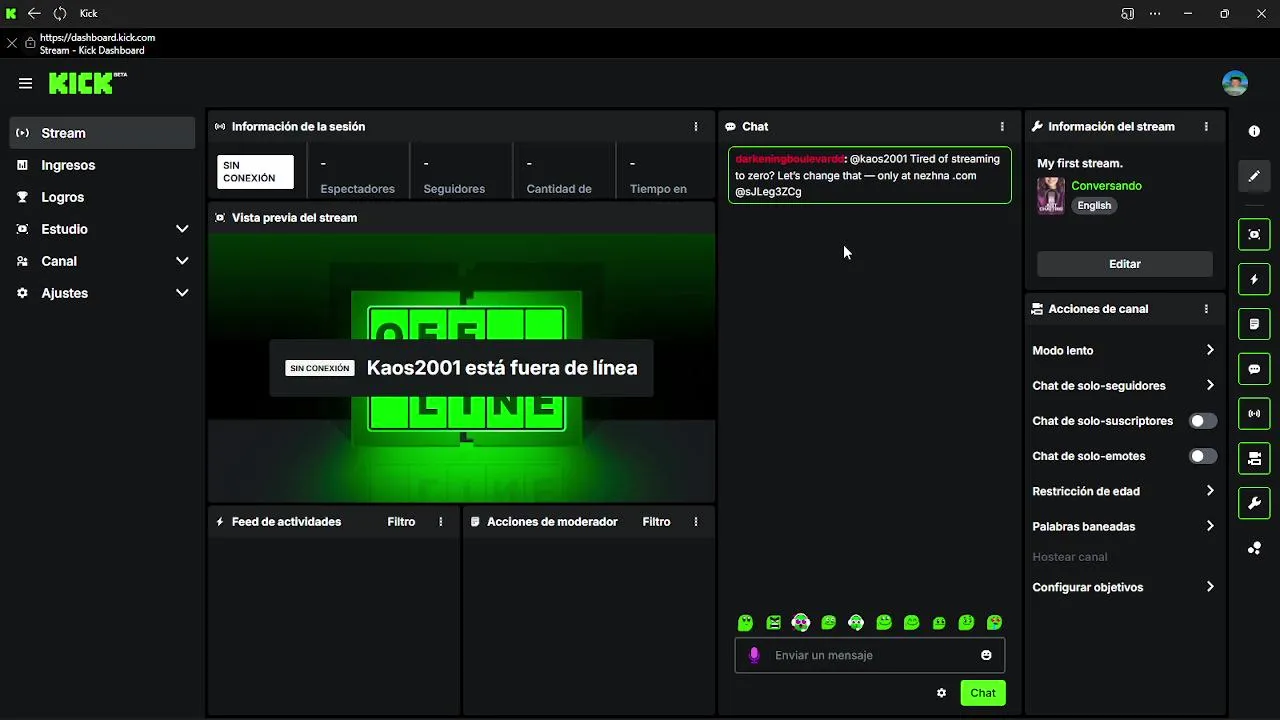Screen dimensions: 1280x720
Task: Insert the angry square-face emote
Action: pyautogui.click(x=773, y=623)
